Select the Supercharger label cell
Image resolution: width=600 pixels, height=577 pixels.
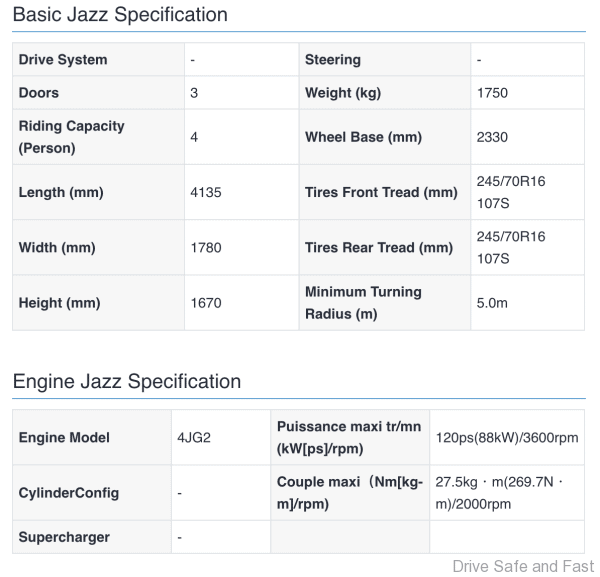[65, 537]
